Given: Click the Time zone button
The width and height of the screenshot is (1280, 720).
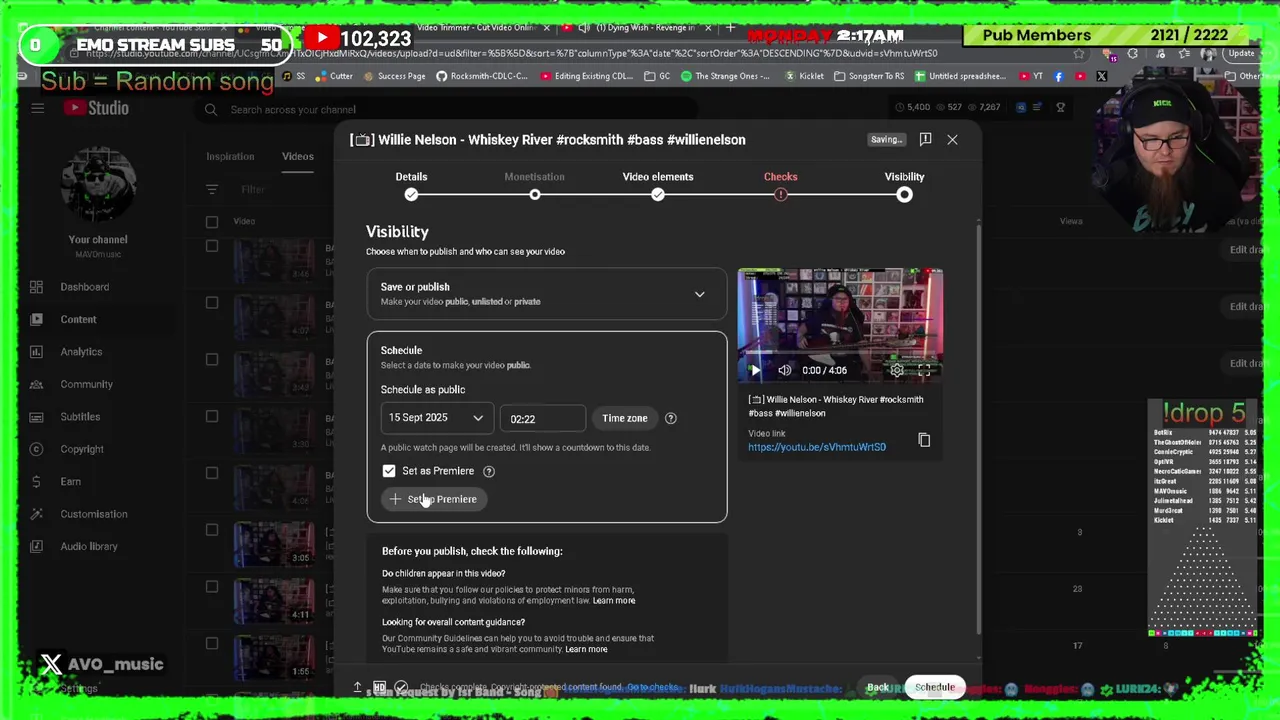Looking at the screenshot, I should pyautogui.click(x=625, y=418).
